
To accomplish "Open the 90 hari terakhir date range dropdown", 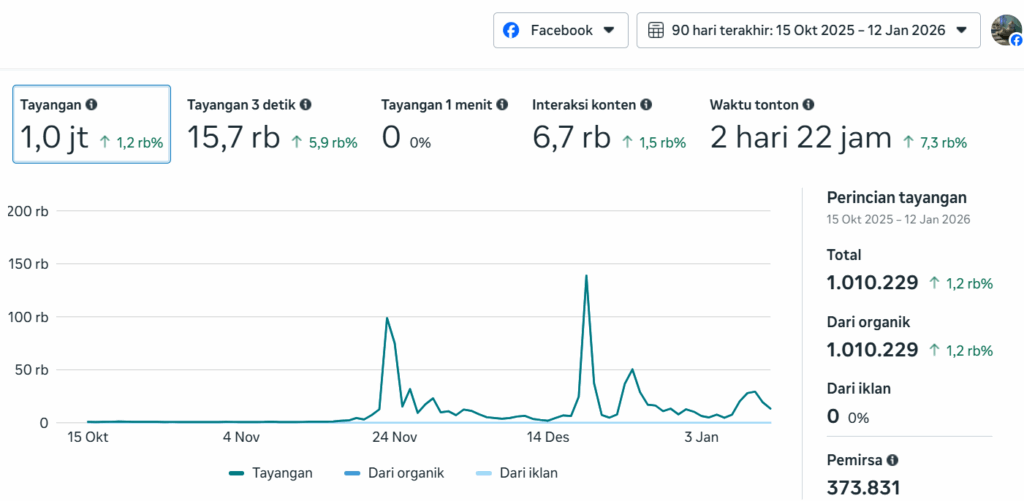I will click(808, 30).
